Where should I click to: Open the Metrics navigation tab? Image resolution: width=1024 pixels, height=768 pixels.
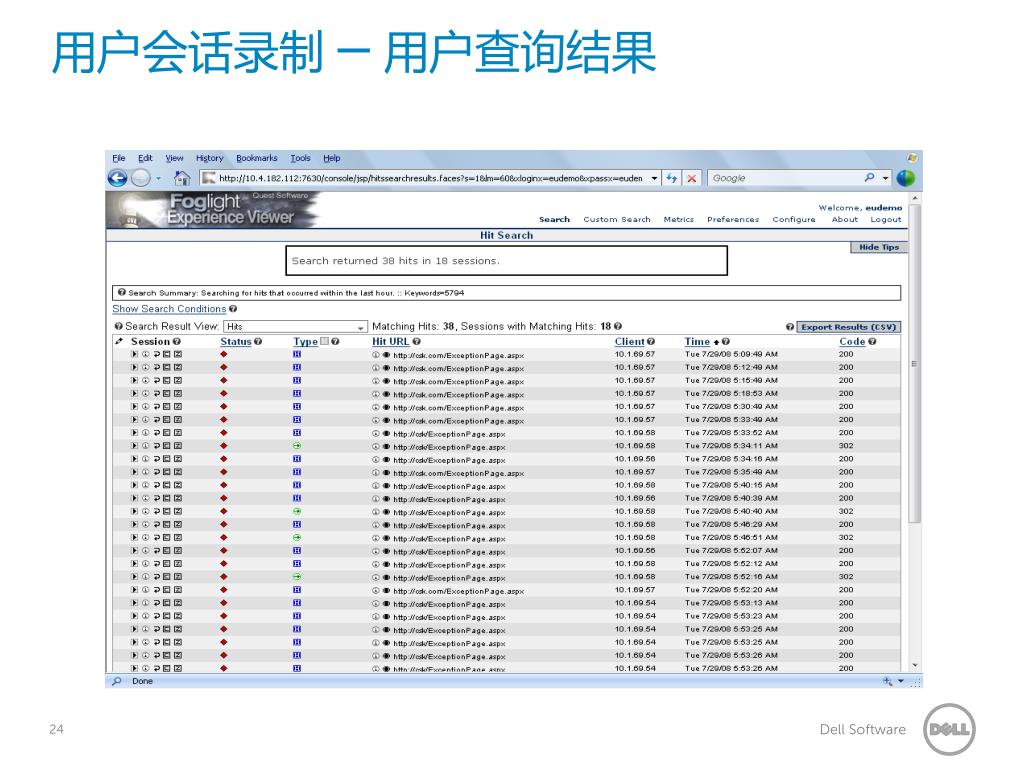679,219
